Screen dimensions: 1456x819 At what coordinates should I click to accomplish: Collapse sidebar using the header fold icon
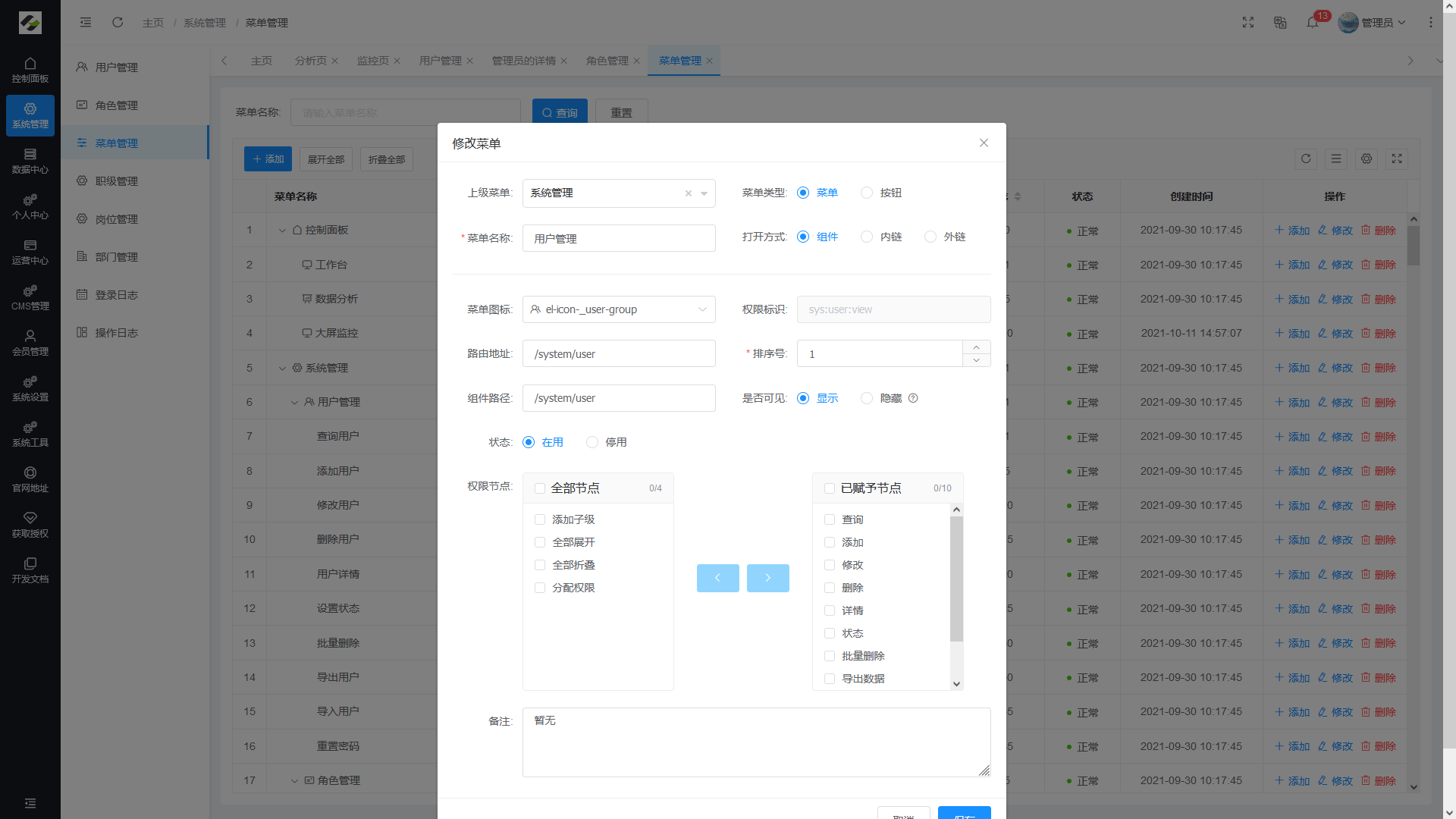pyautogui.click(x=86, y=23)
